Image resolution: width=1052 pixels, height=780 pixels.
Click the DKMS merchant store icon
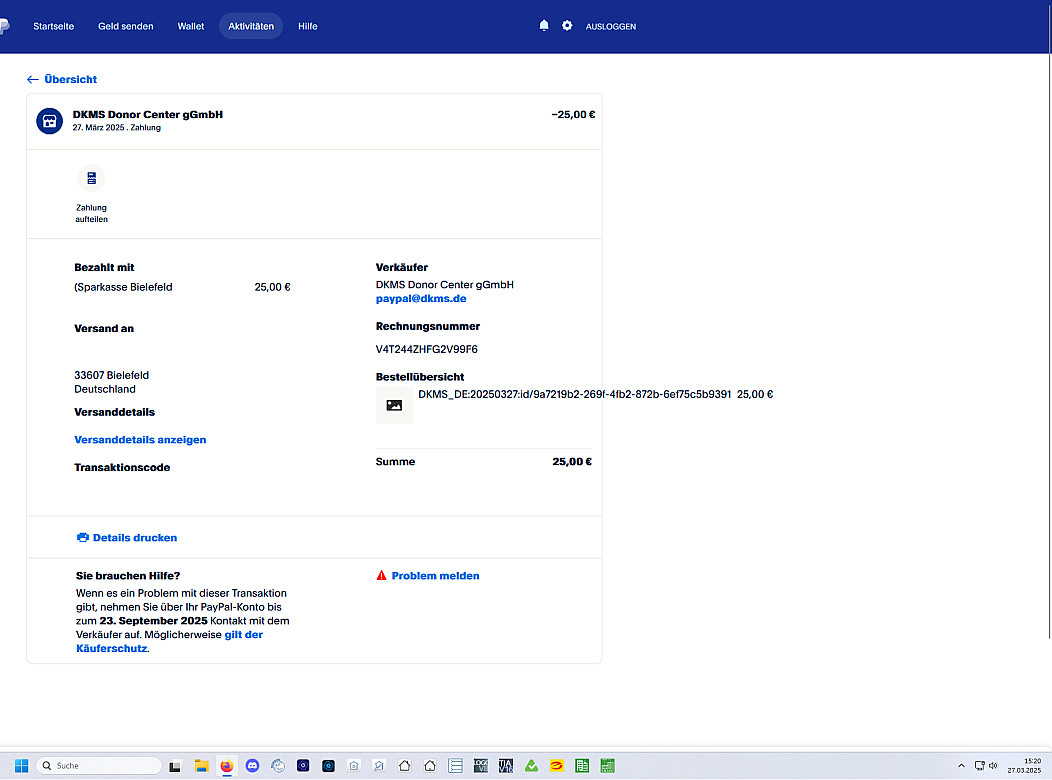click(50, 121)
